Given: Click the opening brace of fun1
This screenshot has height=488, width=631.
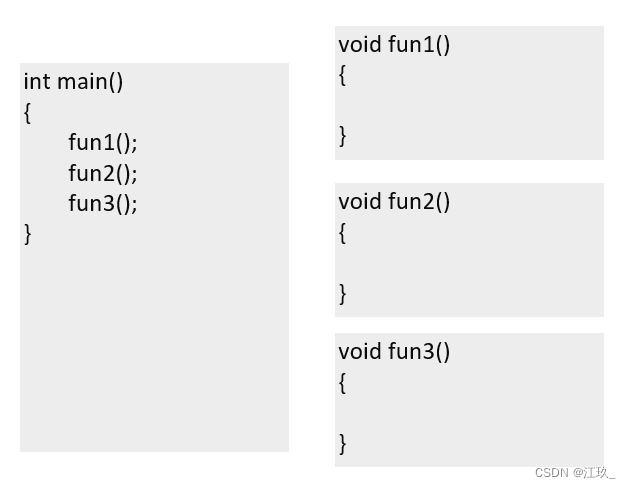Looking at the screenshot, I should tap(343, 75).
